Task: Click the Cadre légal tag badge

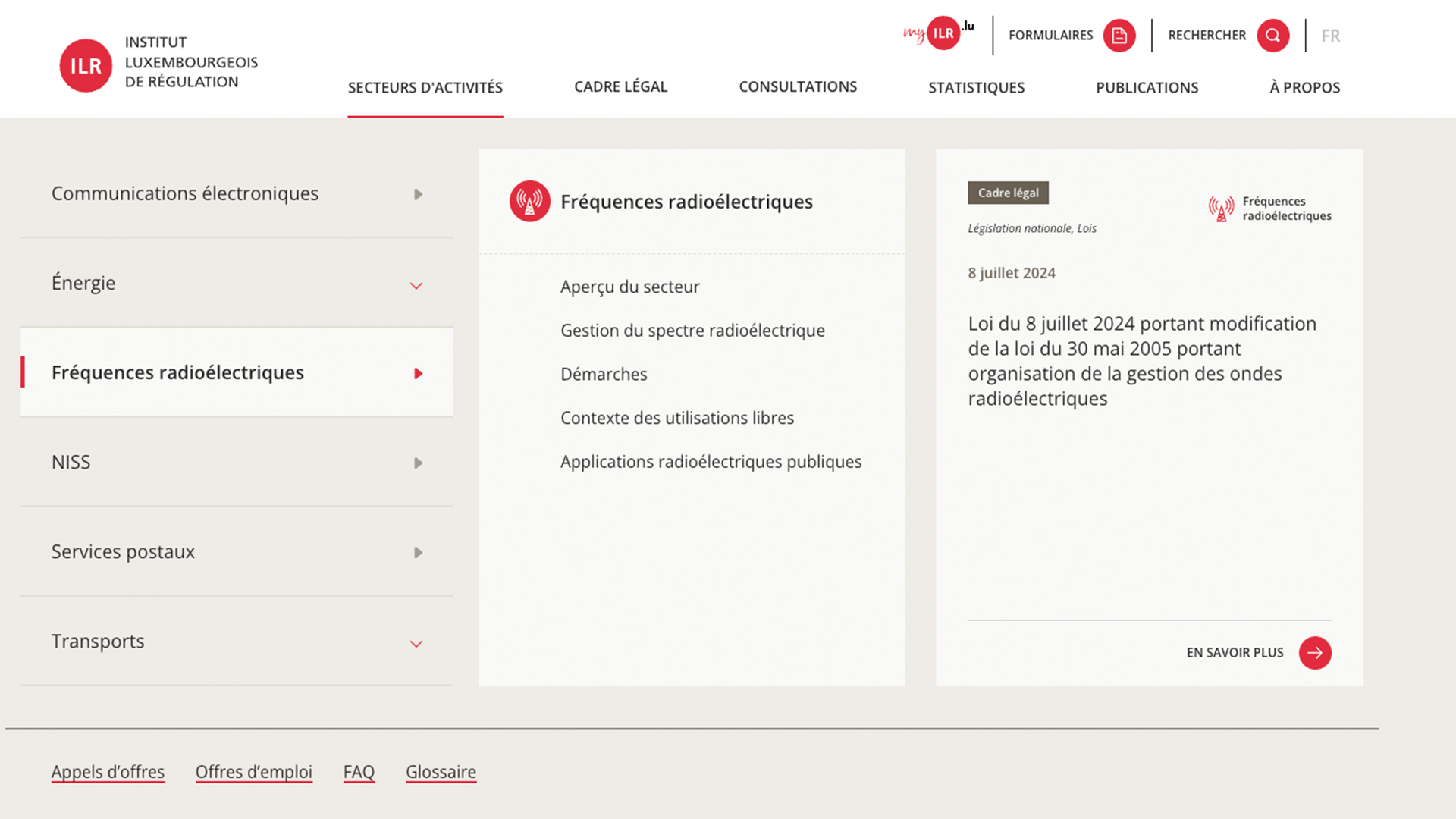Action: point(1008,193)
